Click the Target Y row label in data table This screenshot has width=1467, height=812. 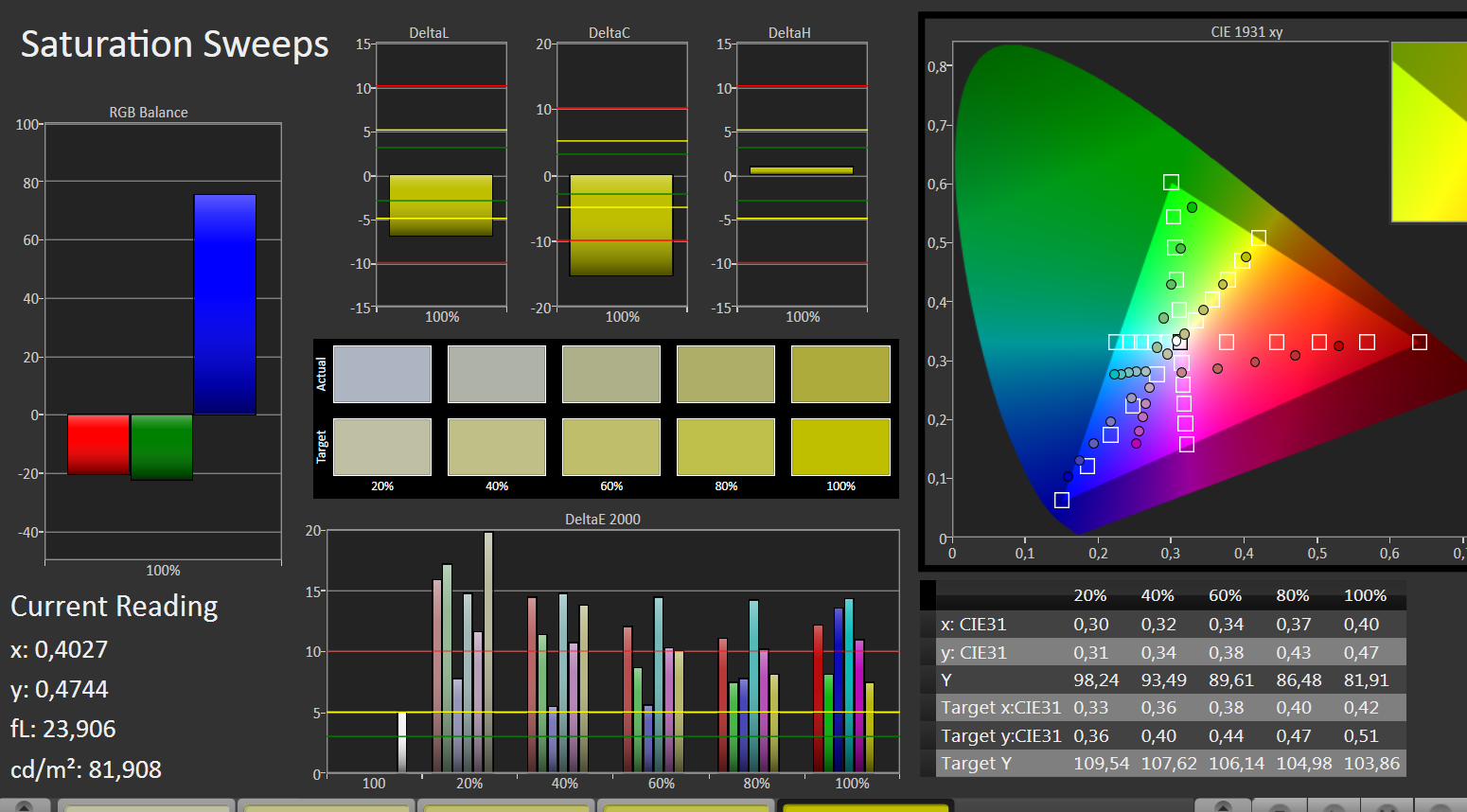coord(976,764)
